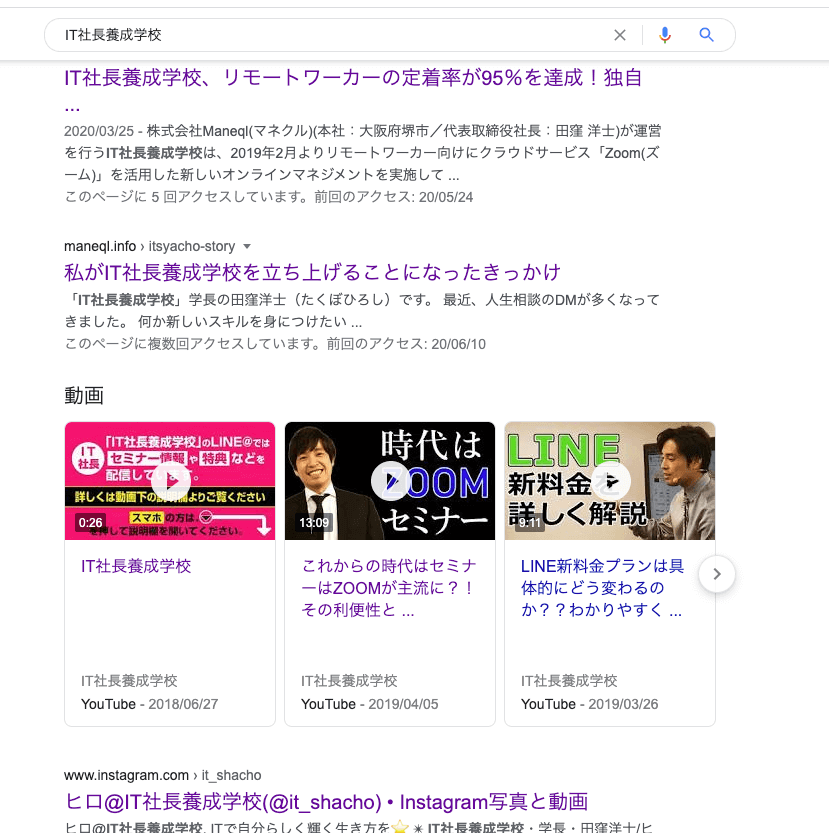Open リモートワーカーの定着率 result headline
This screenshot has height=833, width=829.
(353, 78)
